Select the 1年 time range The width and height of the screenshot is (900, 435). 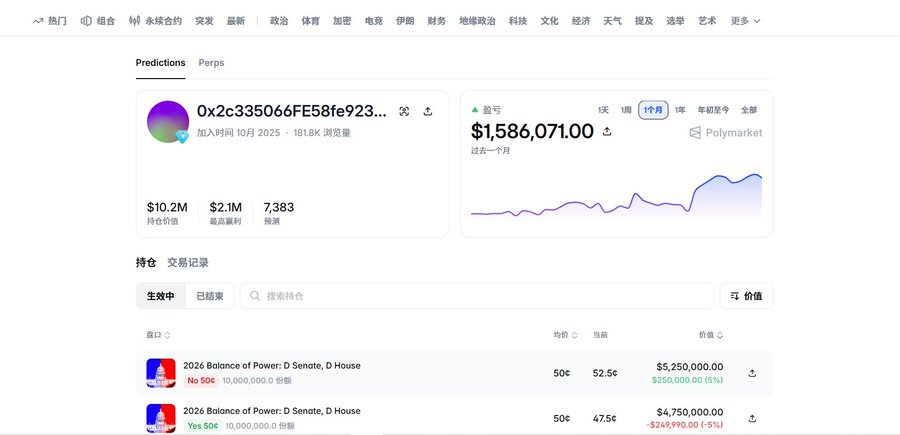[680, 110]
